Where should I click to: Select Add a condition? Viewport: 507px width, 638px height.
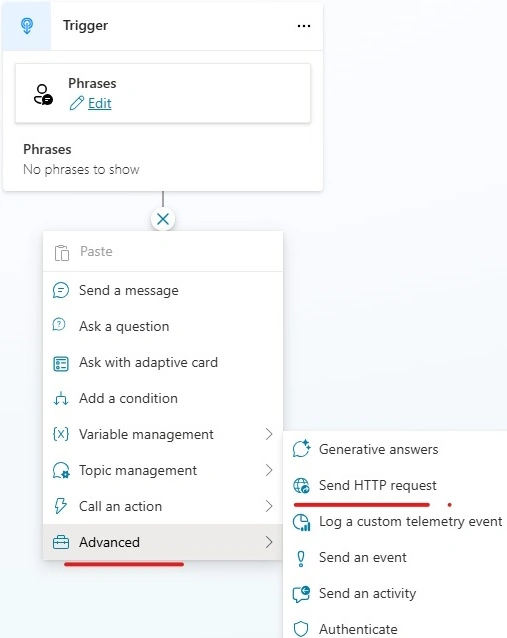point(163,398)
